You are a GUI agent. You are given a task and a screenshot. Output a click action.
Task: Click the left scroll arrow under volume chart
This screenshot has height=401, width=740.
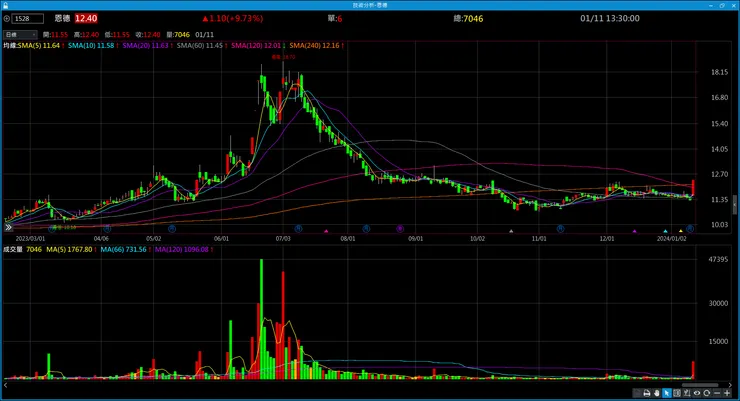pos(5,385)
